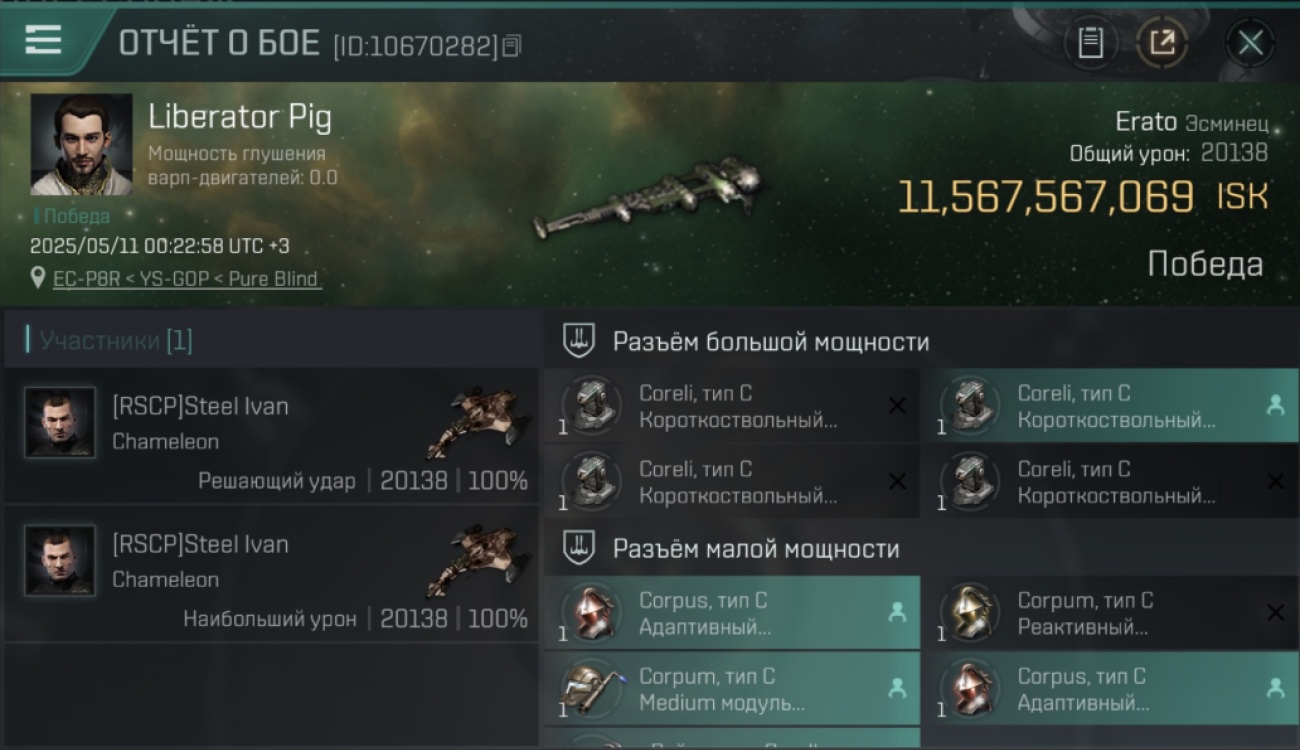View Liberator Pig's portrait

(81, 144)
